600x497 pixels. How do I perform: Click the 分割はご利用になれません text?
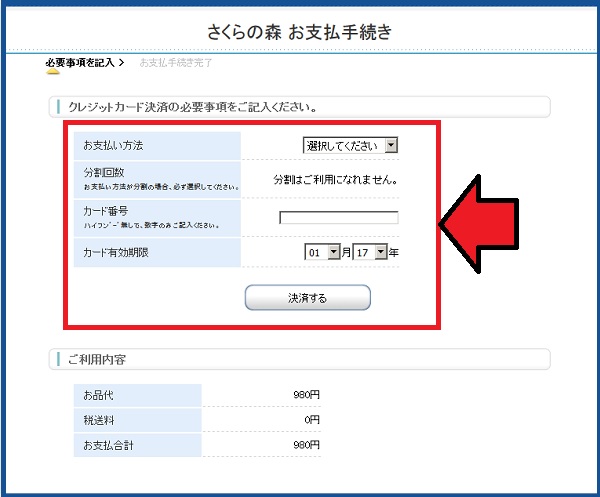pos(336,179)
